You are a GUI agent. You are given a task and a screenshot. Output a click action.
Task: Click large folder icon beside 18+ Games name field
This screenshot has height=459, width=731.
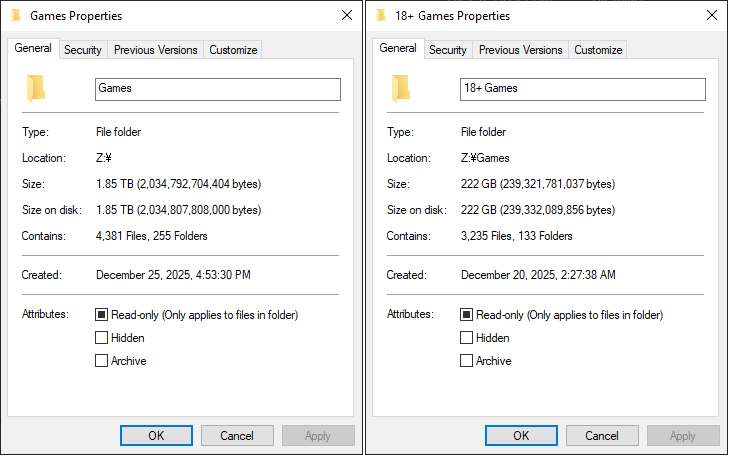(x=401, y=88)
